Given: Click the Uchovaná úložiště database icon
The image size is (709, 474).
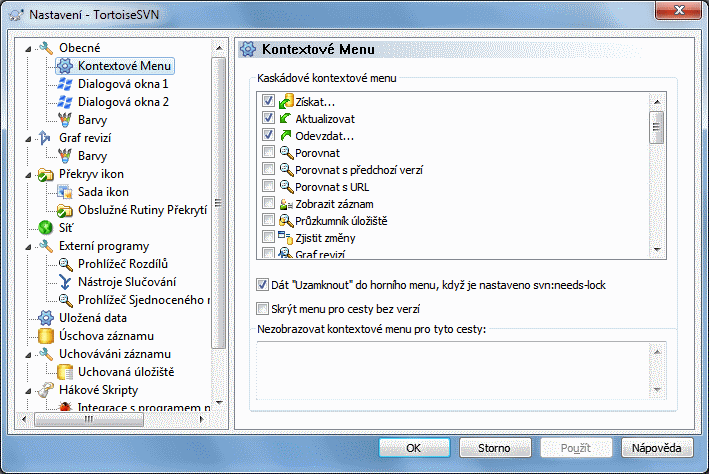Looking at the screenshot, I should (x=65, y=372).
